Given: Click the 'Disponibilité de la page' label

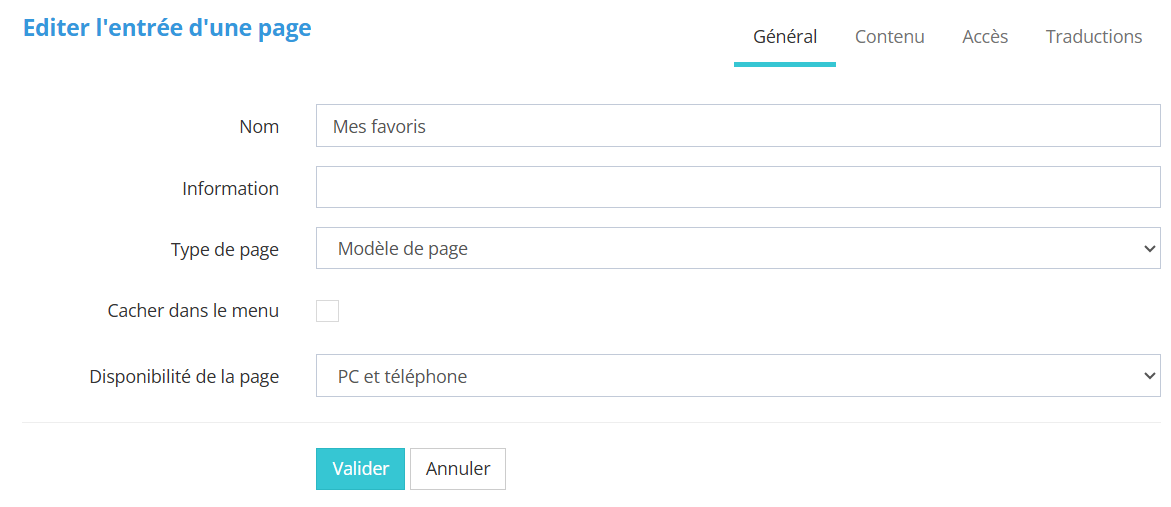Looking at the screenshot, I should pyautogui.click(x=184, y=377).
